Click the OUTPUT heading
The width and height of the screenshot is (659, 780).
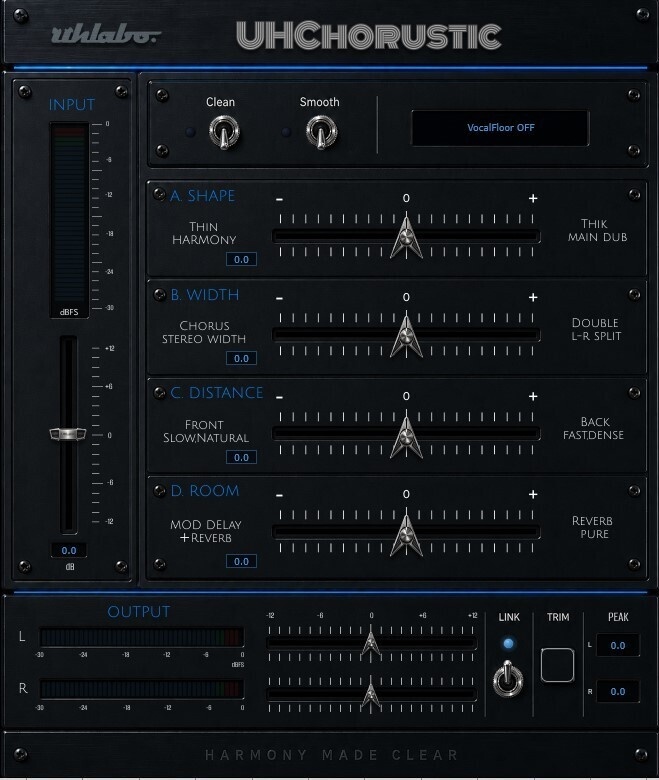(139, 612)
